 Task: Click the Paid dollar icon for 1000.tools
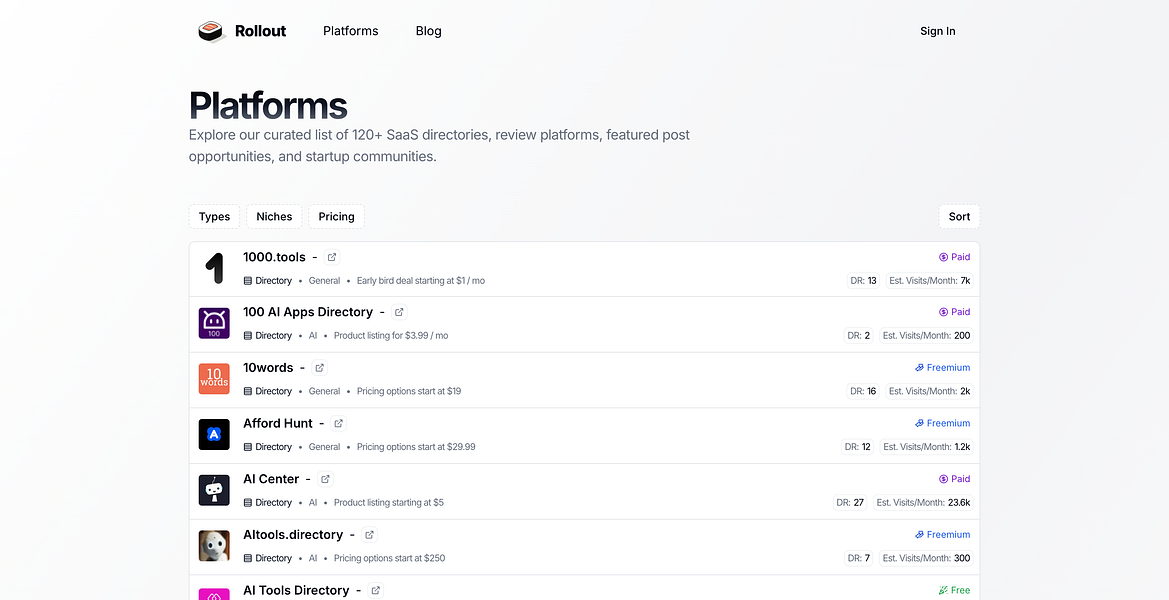pyautogui.click(x=943, y=257)
